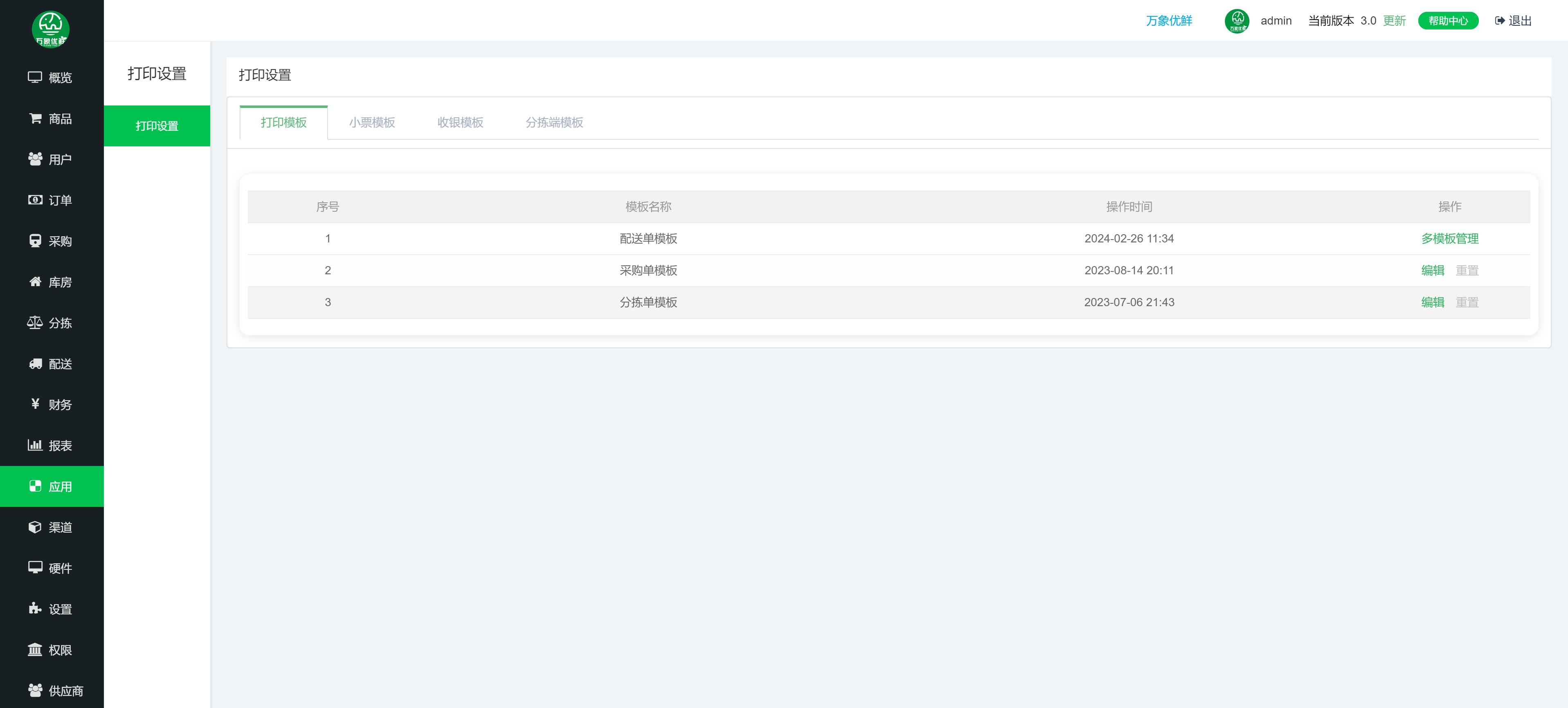Edit the 分拣单模板 row
The height and width of the screenshot is (708, 1568).
coord(1432,302)
